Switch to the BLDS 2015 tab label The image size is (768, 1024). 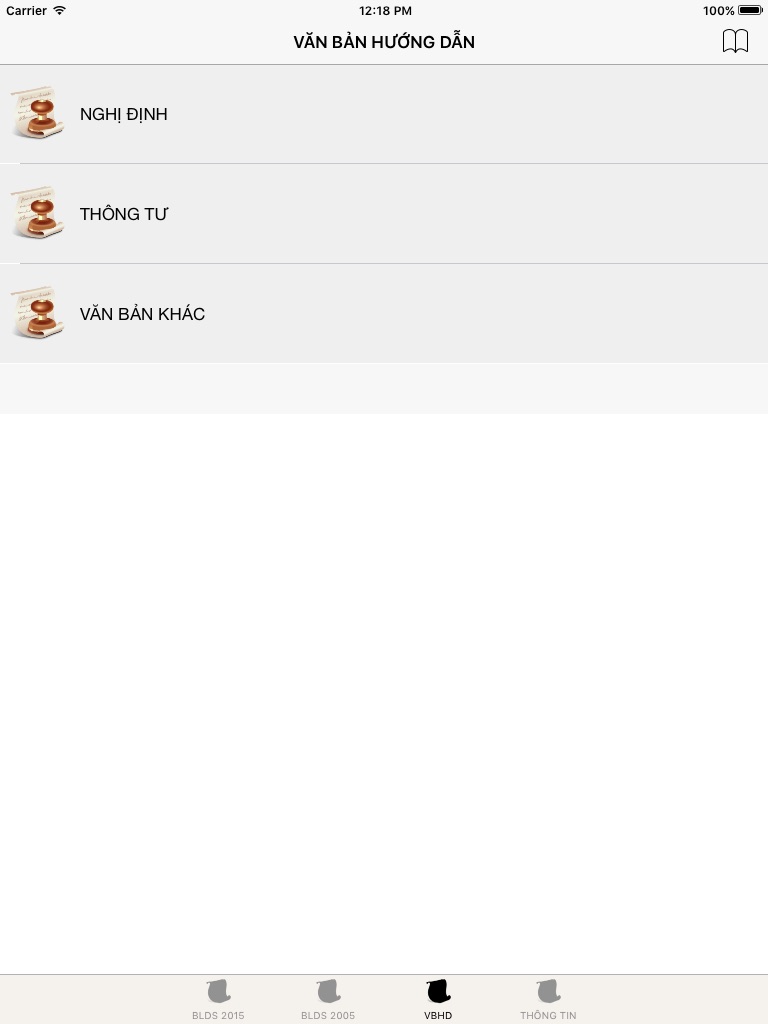point(218,1016)
